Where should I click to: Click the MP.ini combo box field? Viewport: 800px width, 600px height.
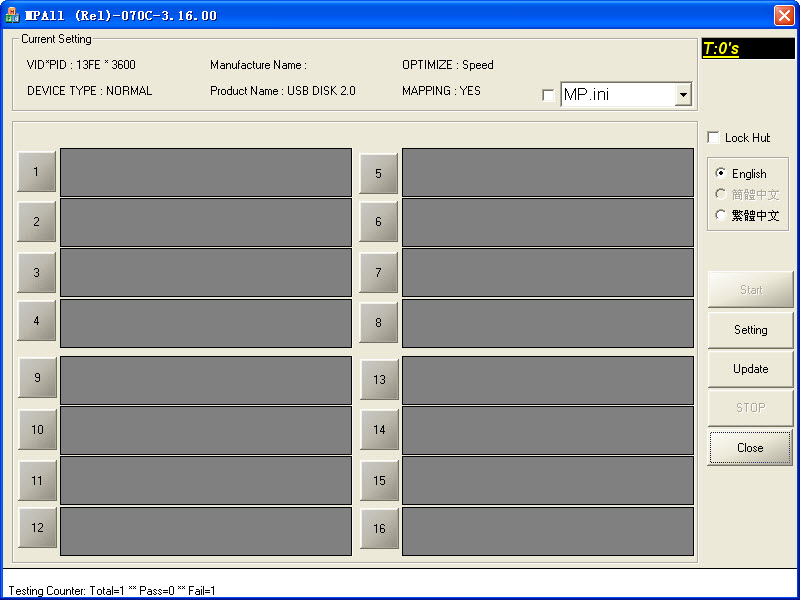pyautogui.click(x=617, y=95)
